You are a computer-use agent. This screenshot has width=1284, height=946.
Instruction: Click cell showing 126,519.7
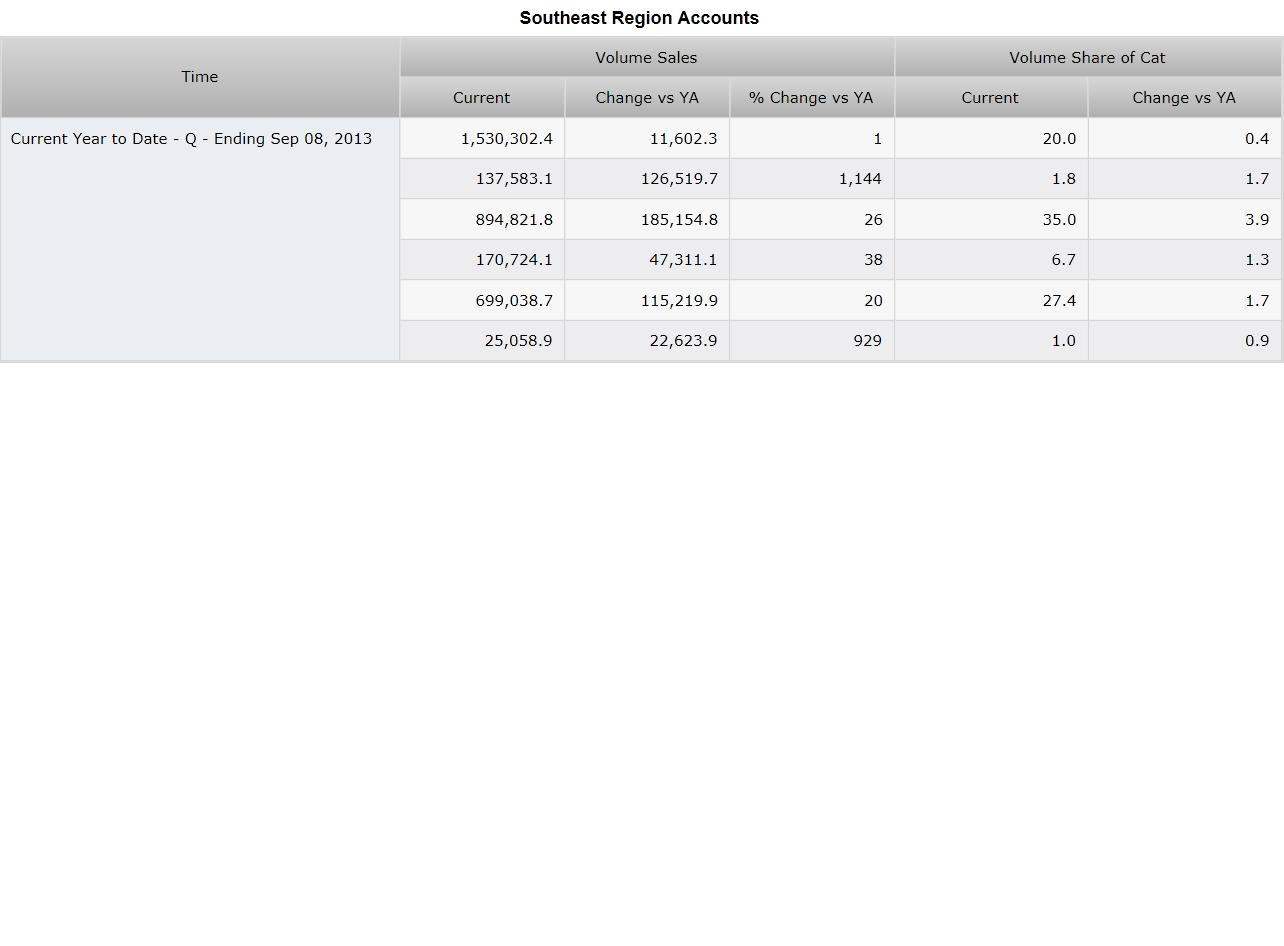tap(647, 179)
